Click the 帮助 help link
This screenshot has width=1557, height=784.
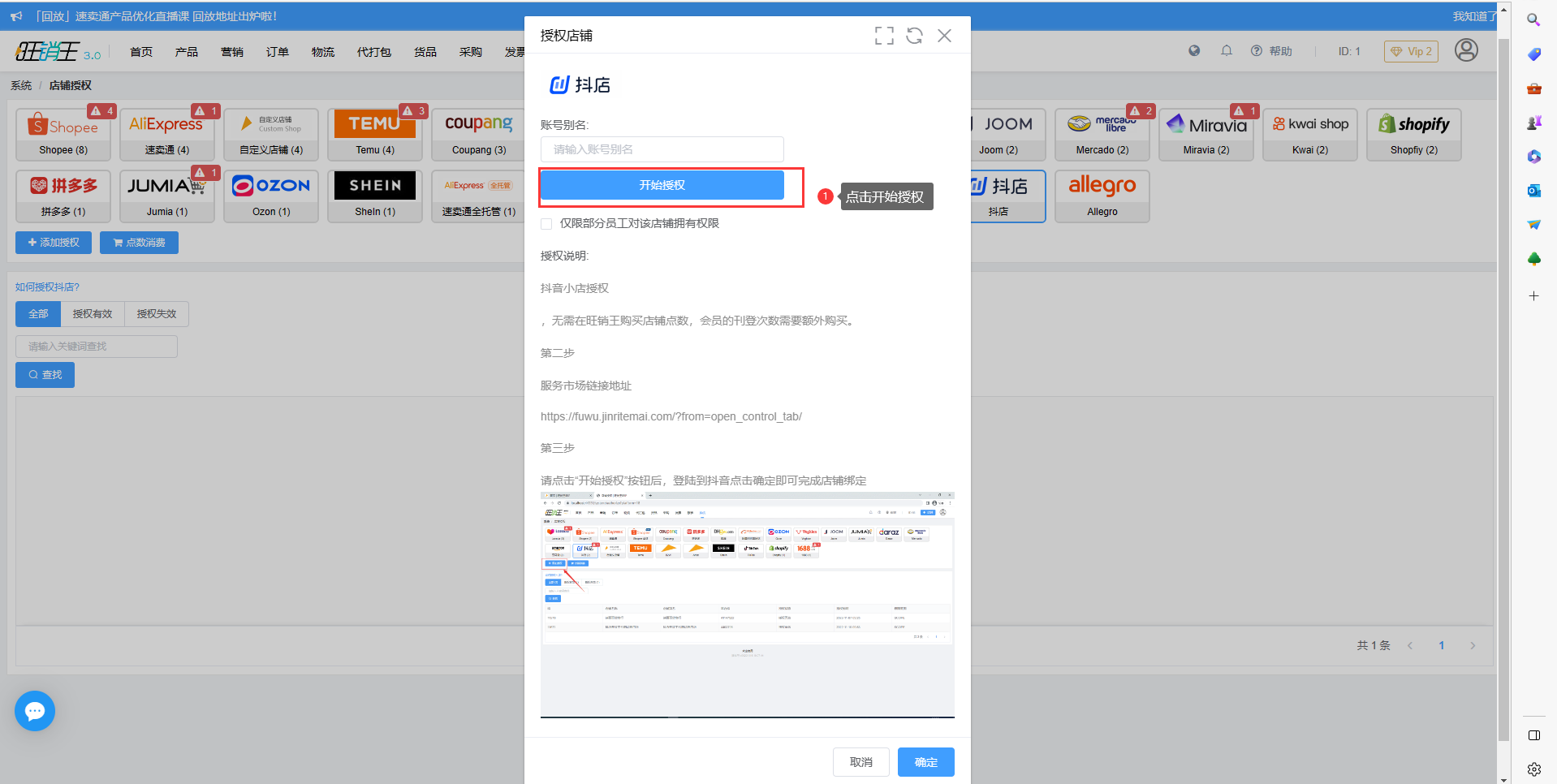(1271, 51)
